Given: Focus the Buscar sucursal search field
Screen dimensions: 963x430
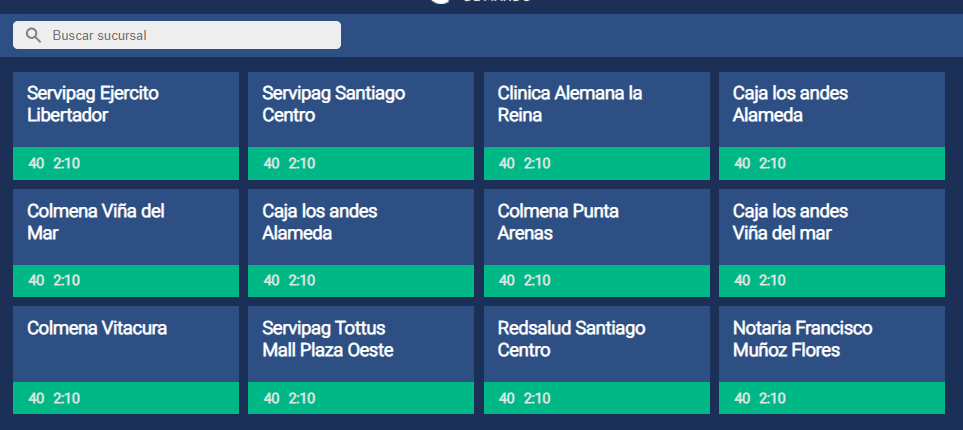Looking at the screenshot, I should tap(177, 35).
